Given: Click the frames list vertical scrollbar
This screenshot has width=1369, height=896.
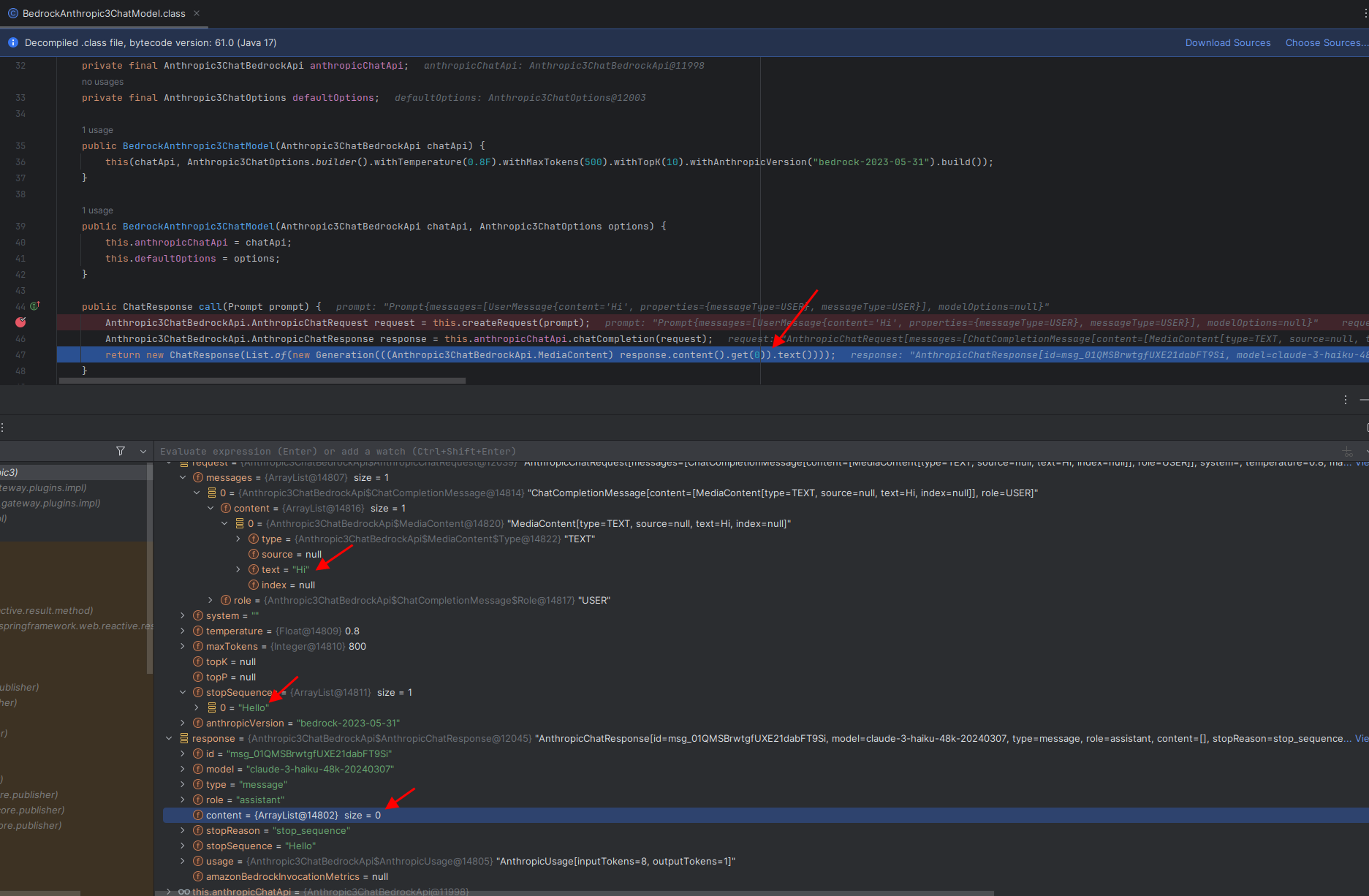Looking at the screenshot, I should pos(150,568).
